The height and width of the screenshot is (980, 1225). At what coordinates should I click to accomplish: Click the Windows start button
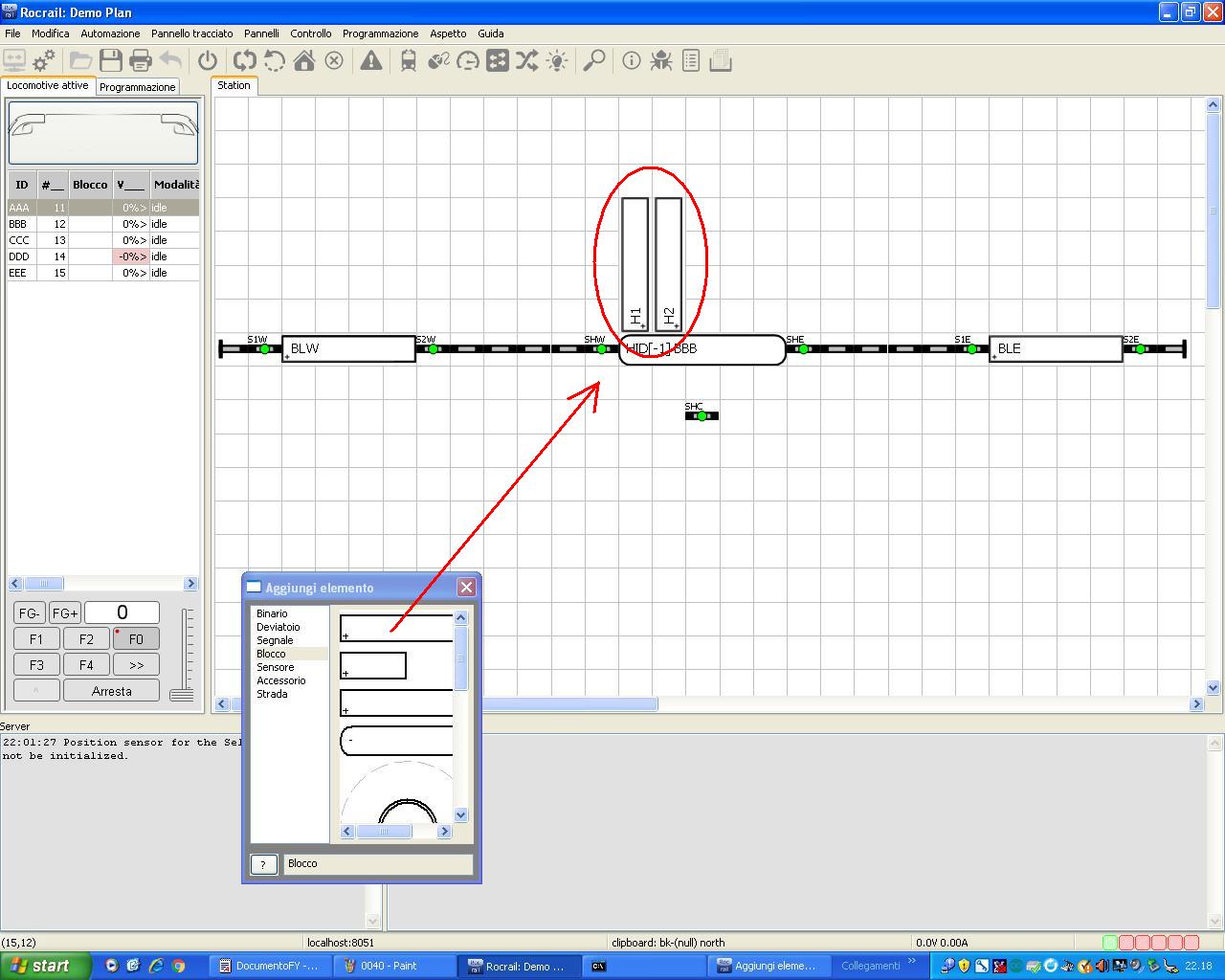pos(46,966)
